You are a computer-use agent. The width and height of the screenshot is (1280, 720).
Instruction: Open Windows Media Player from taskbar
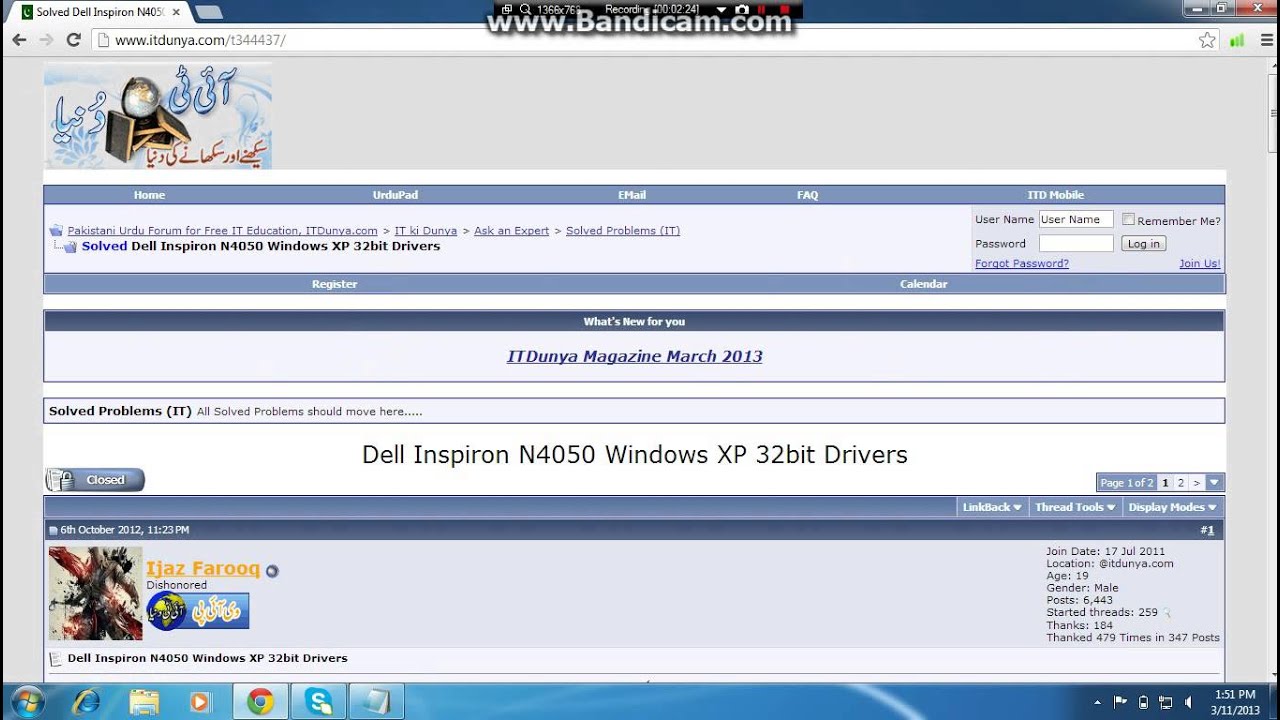point(200,701)
